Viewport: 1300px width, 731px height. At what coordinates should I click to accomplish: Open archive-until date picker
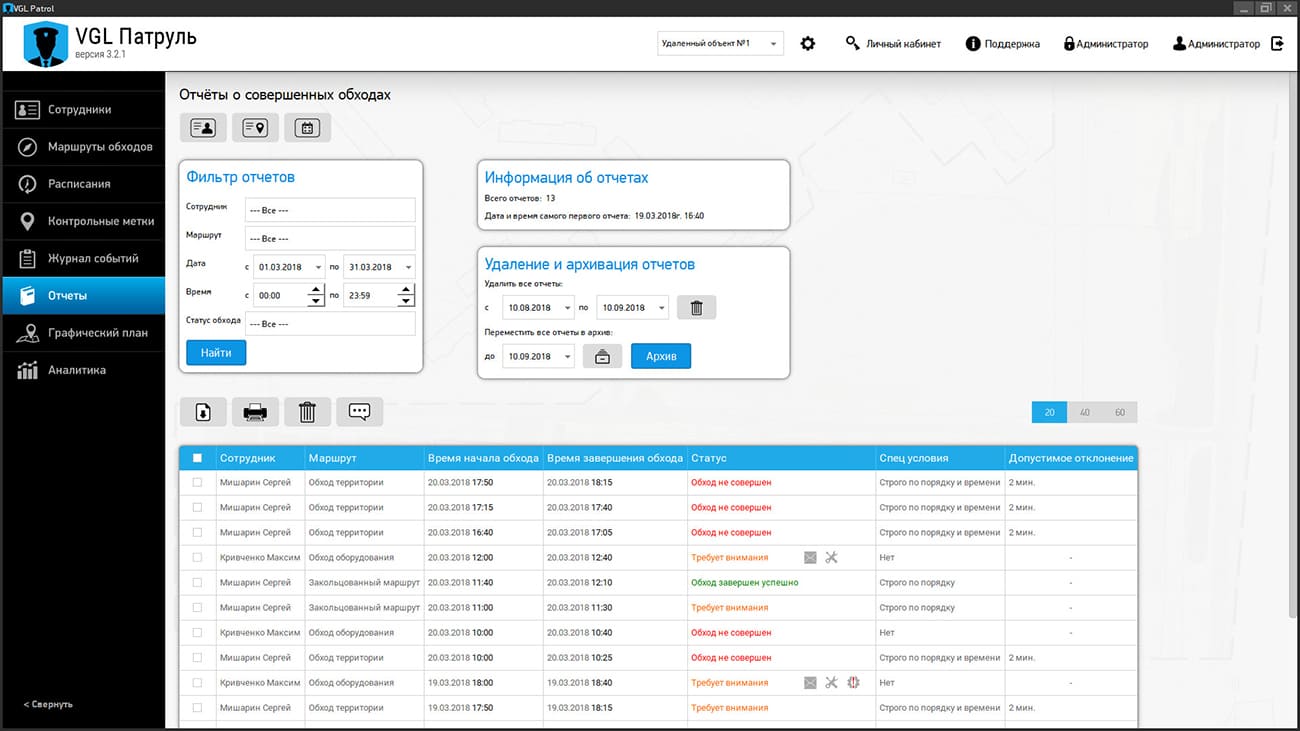coord(538,356)
